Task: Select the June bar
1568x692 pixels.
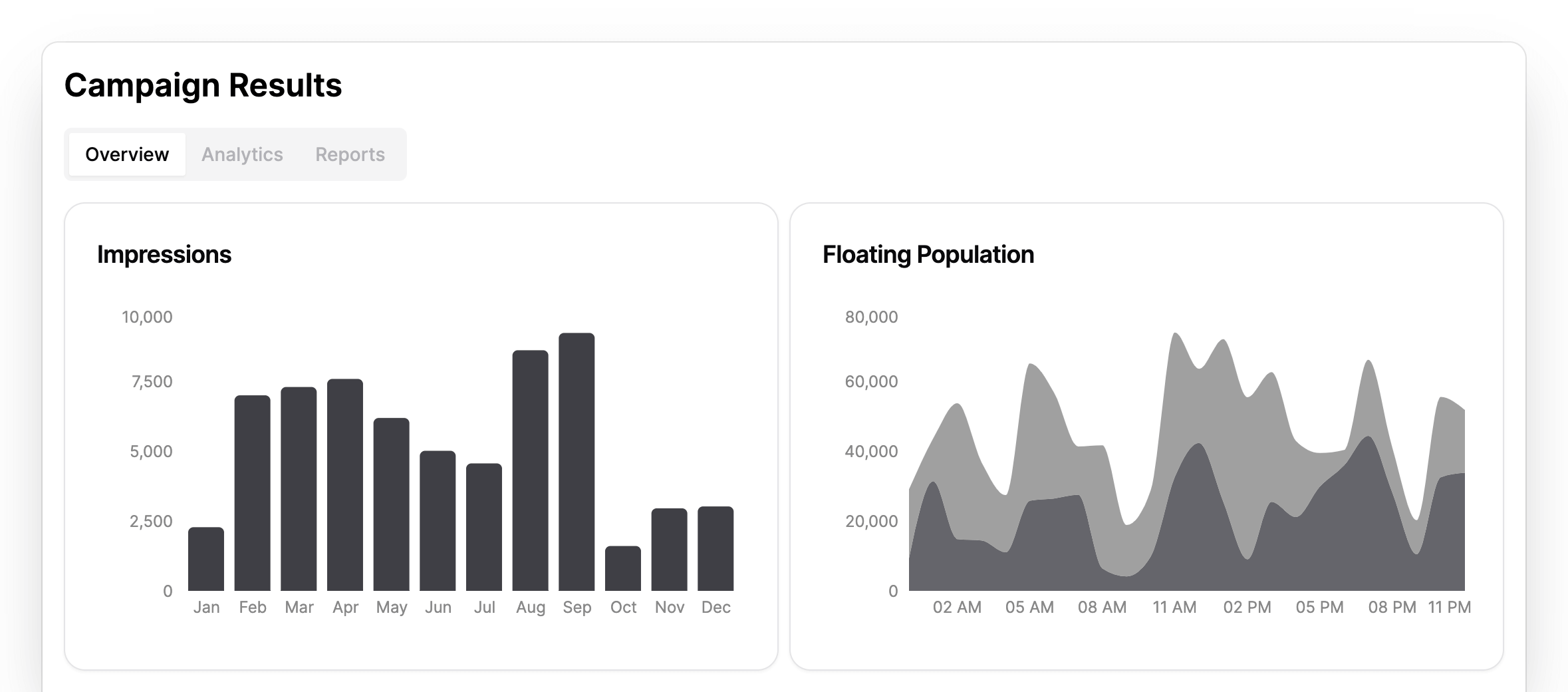Action: click(x=438, y=521)
